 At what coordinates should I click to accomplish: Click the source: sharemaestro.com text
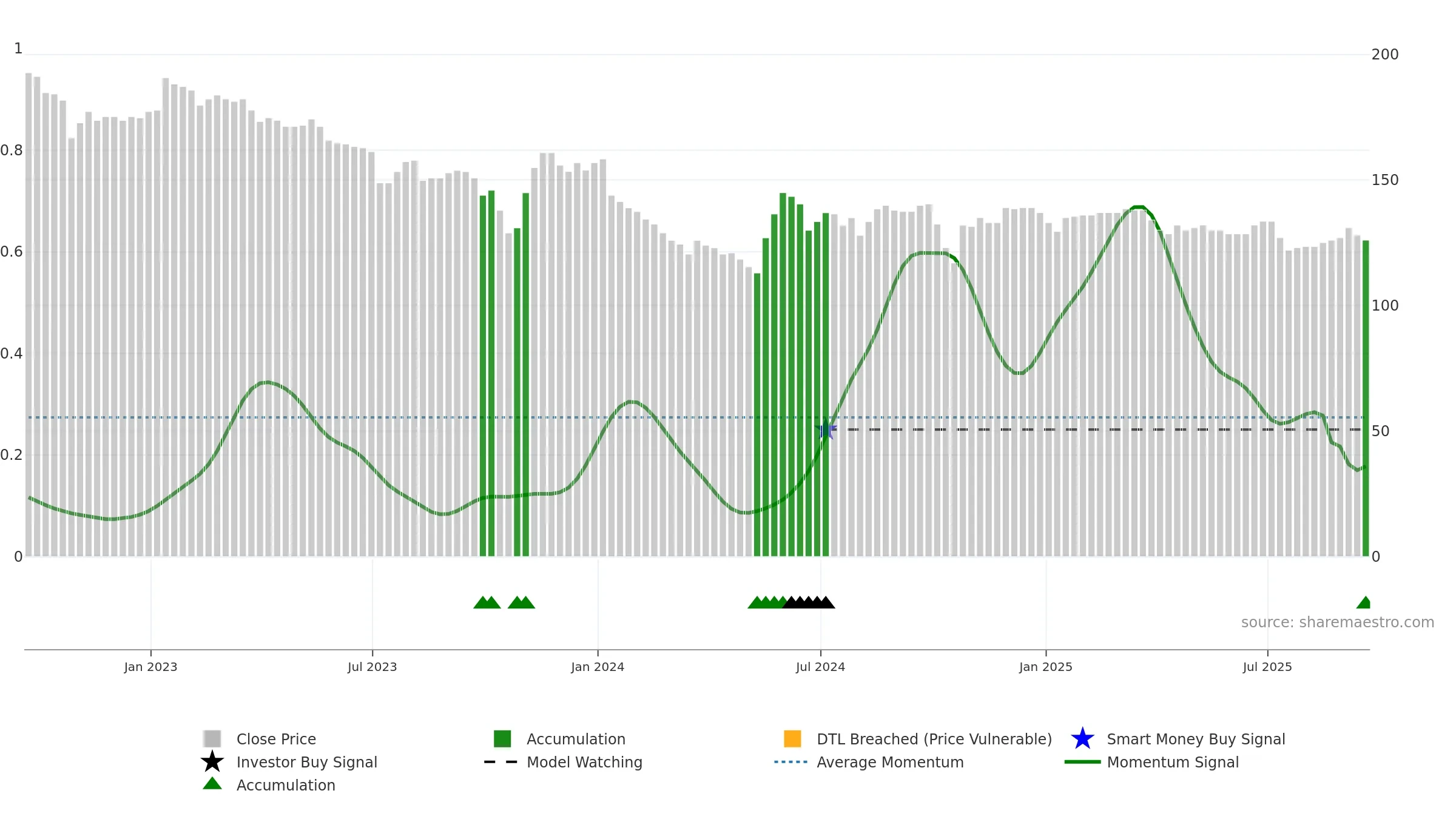pos(1338,622)
